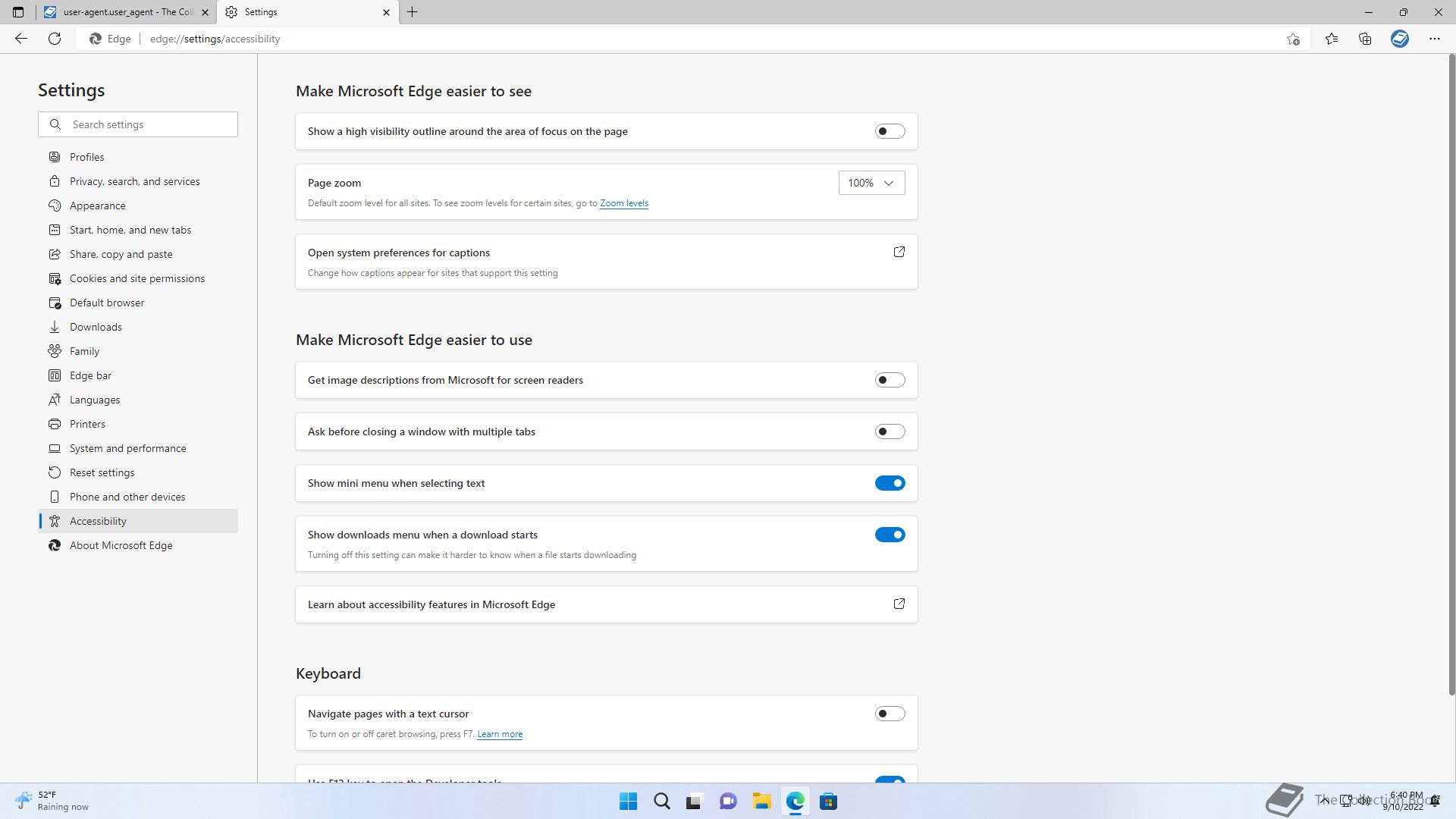Disable Show mini menu when selecting text
Viewport: 1456px width, 819px height.
pyautogui.click(x=890, y=483)
